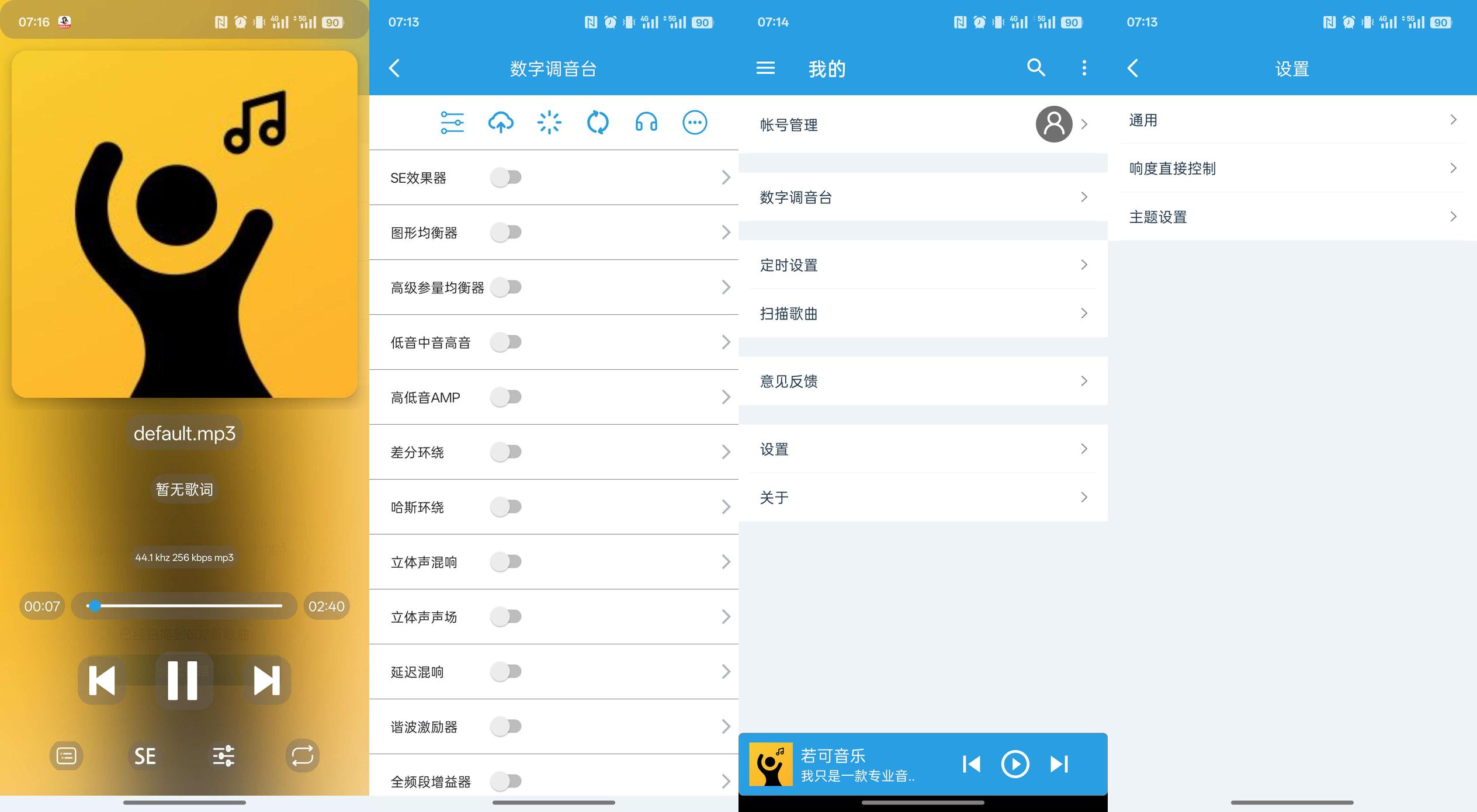Click the repeat loop icon on the player
This screenshot has height=812, width=1477.
coord(302,756)
